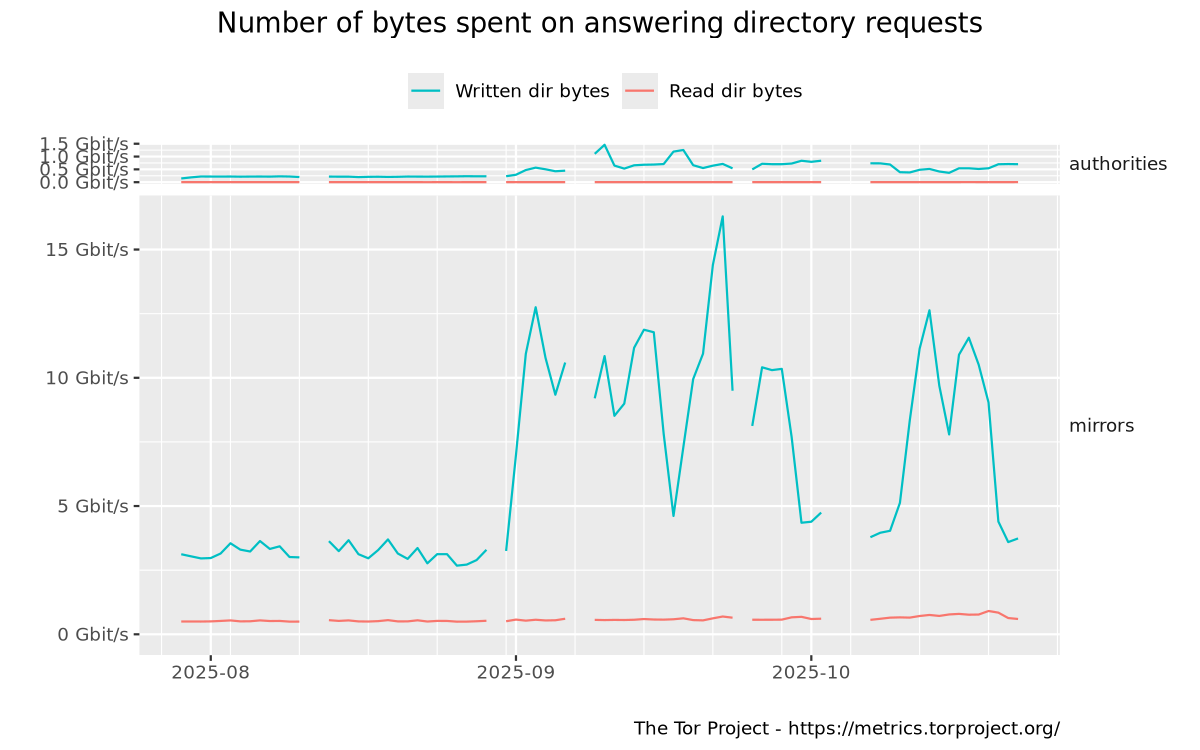Click the lowest September dip of mirrors written line
This screenshot has width=1200, height=750.
click(x=673, y=516)
